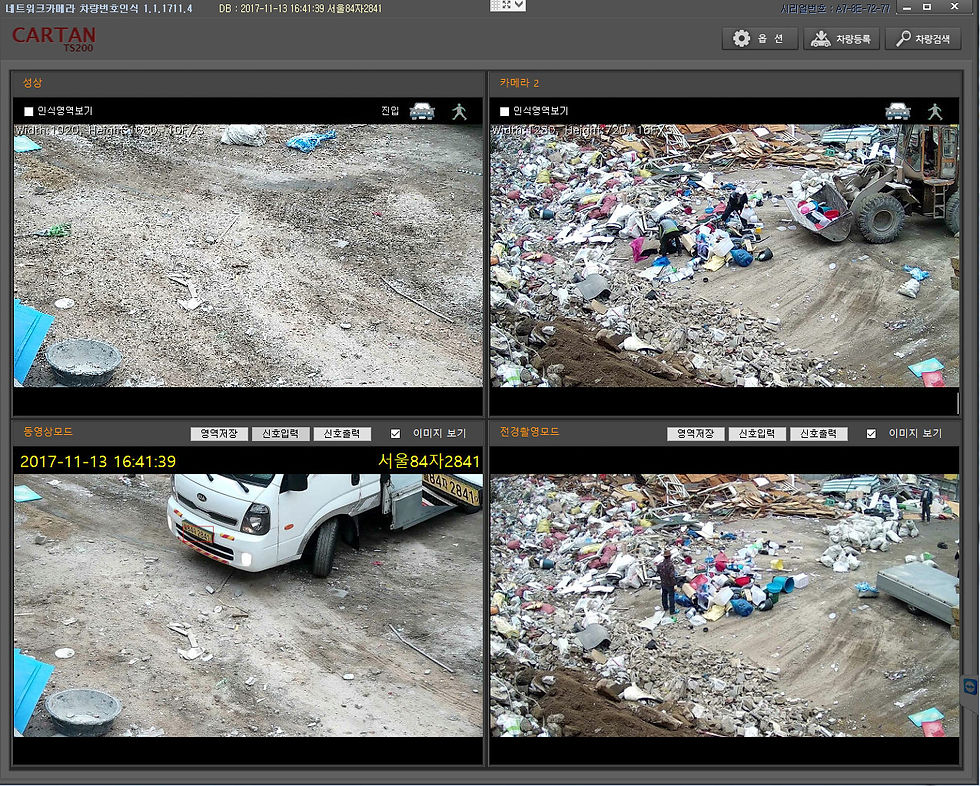Click the car icon in 성상 camera panel

422,111
